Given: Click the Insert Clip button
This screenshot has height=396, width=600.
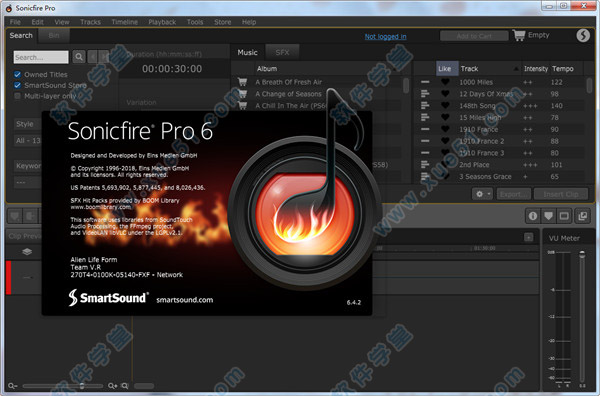Looking at the screenshot, I should pos(561,194).
